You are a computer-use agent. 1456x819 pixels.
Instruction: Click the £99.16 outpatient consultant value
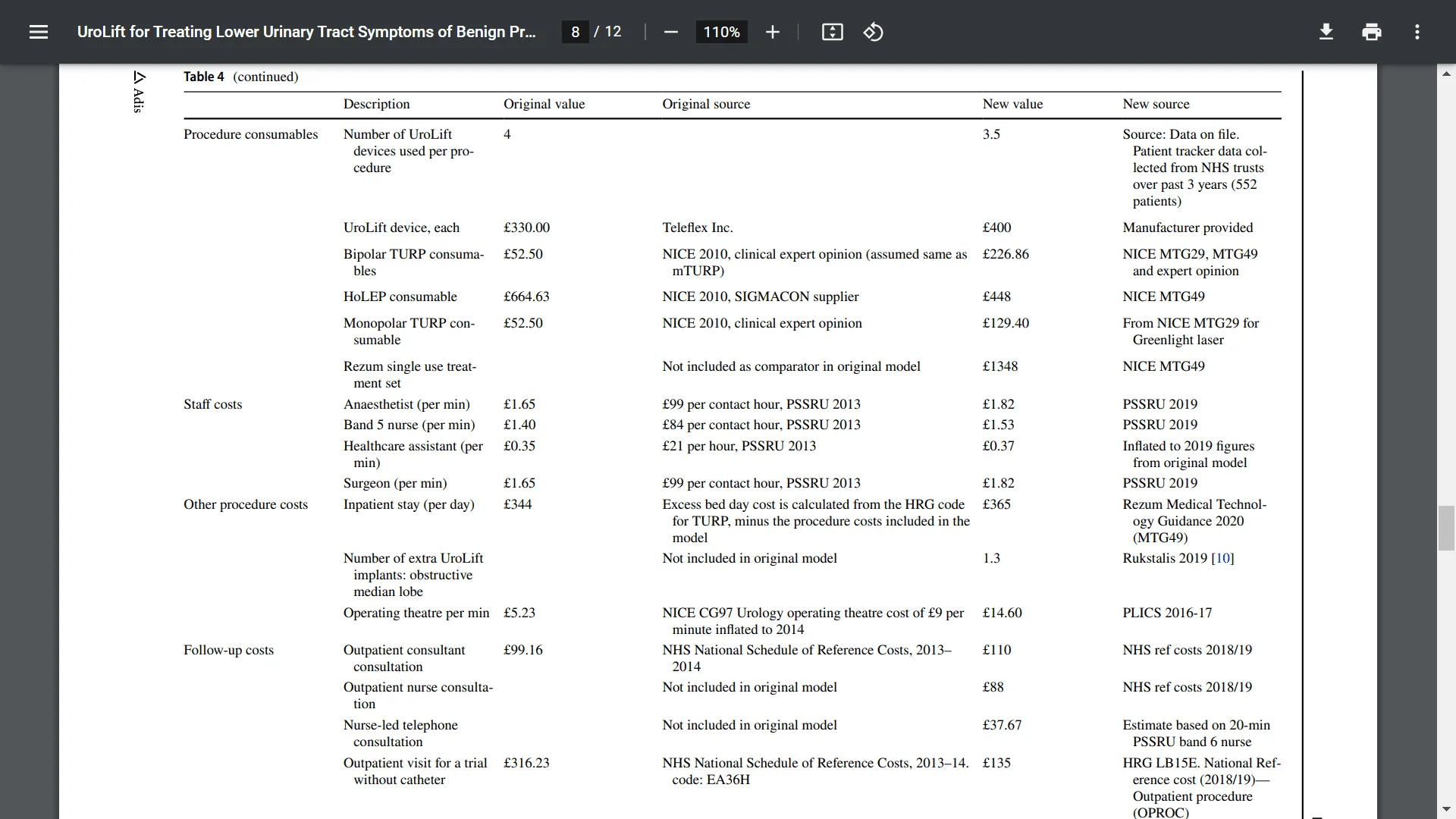click(523, 650)
